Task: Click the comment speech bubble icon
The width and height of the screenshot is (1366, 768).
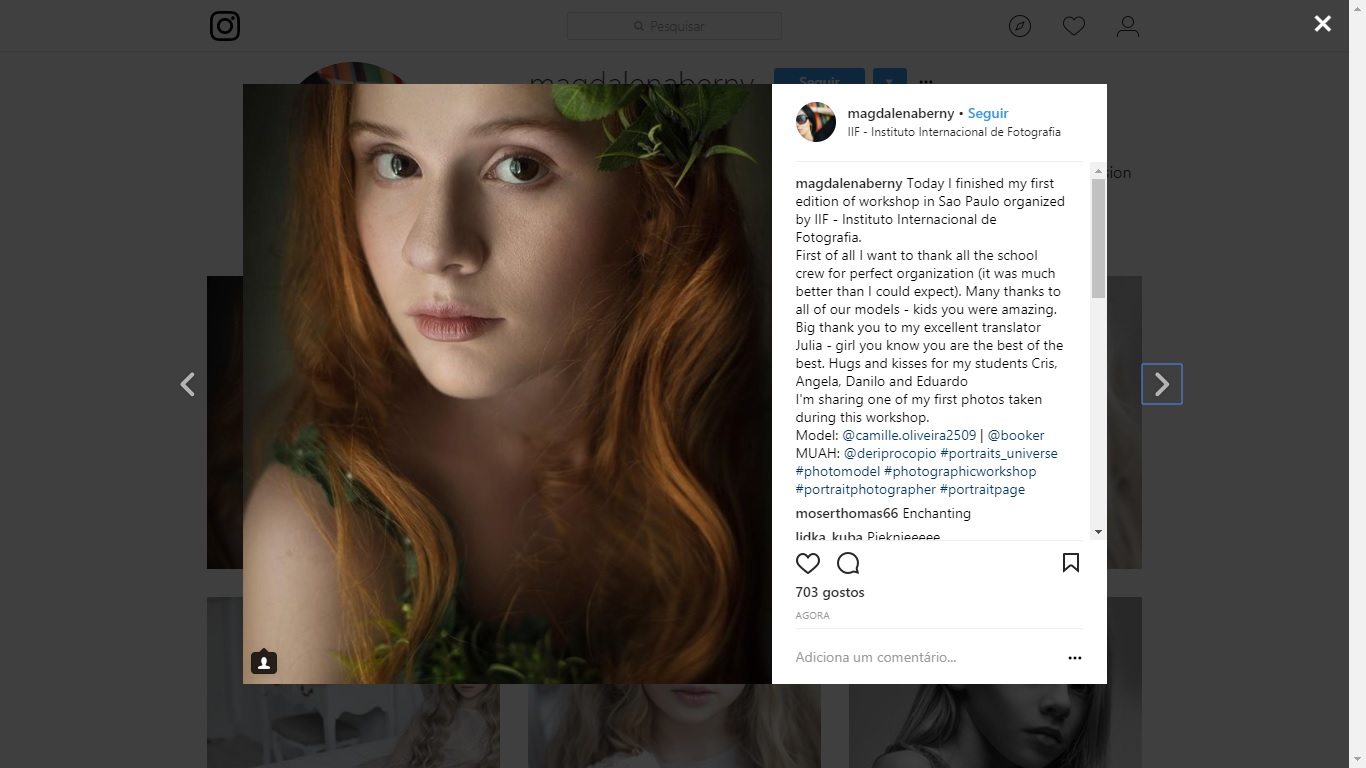Action: [848, 563]
